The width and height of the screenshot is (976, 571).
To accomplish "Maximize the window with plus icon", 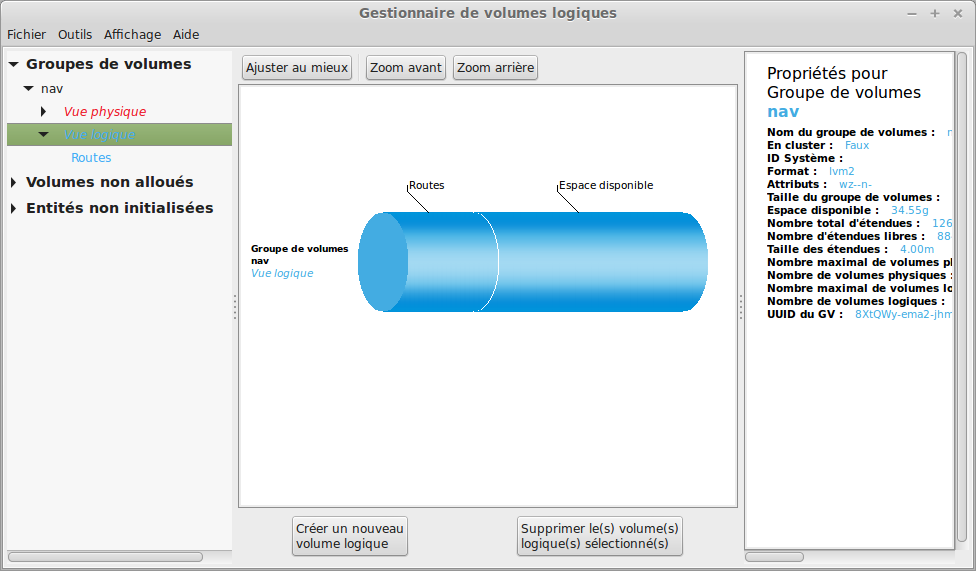I will 934,13.
